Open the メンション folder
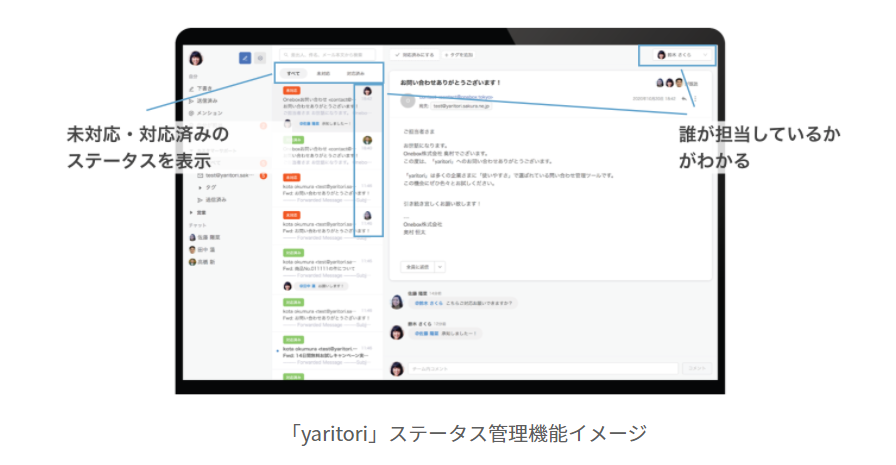 click(x=206, y=113)
